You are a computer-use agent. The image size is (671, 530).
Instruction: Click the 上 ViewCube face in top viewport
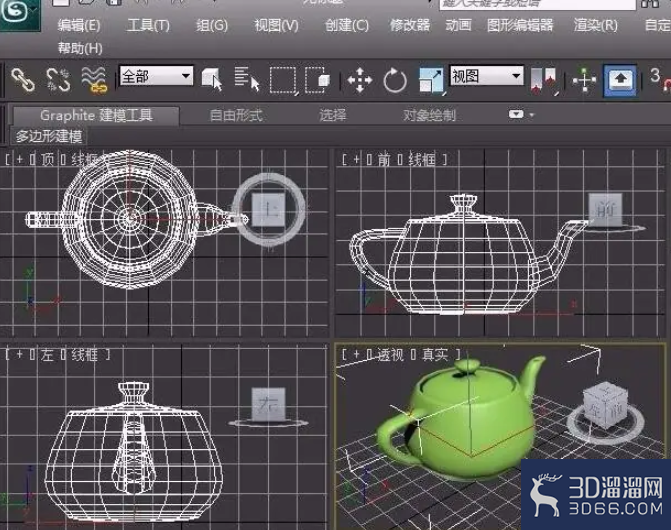(x=268, y=209)
